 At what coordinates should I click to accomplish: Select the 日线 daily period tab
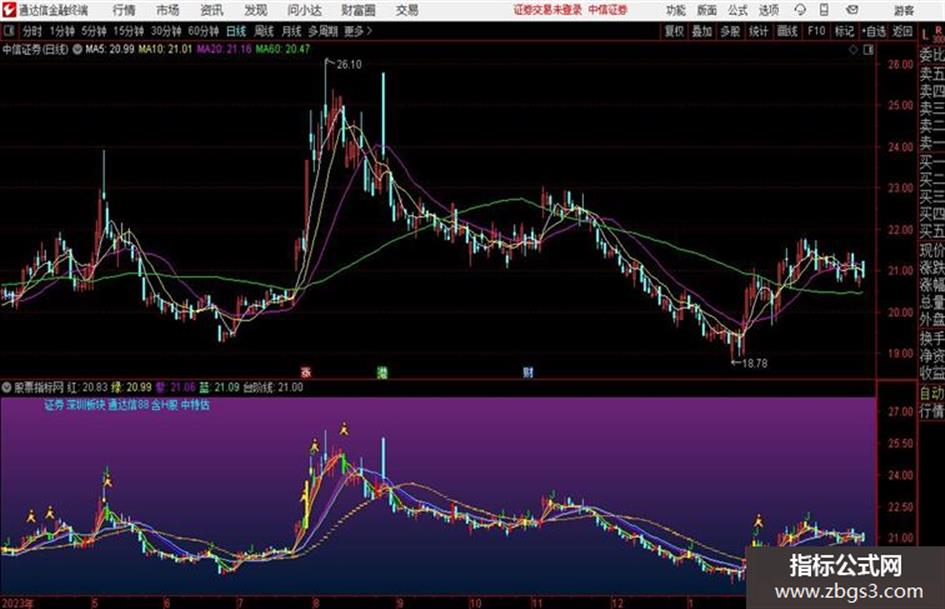click(x=236, y=31)
